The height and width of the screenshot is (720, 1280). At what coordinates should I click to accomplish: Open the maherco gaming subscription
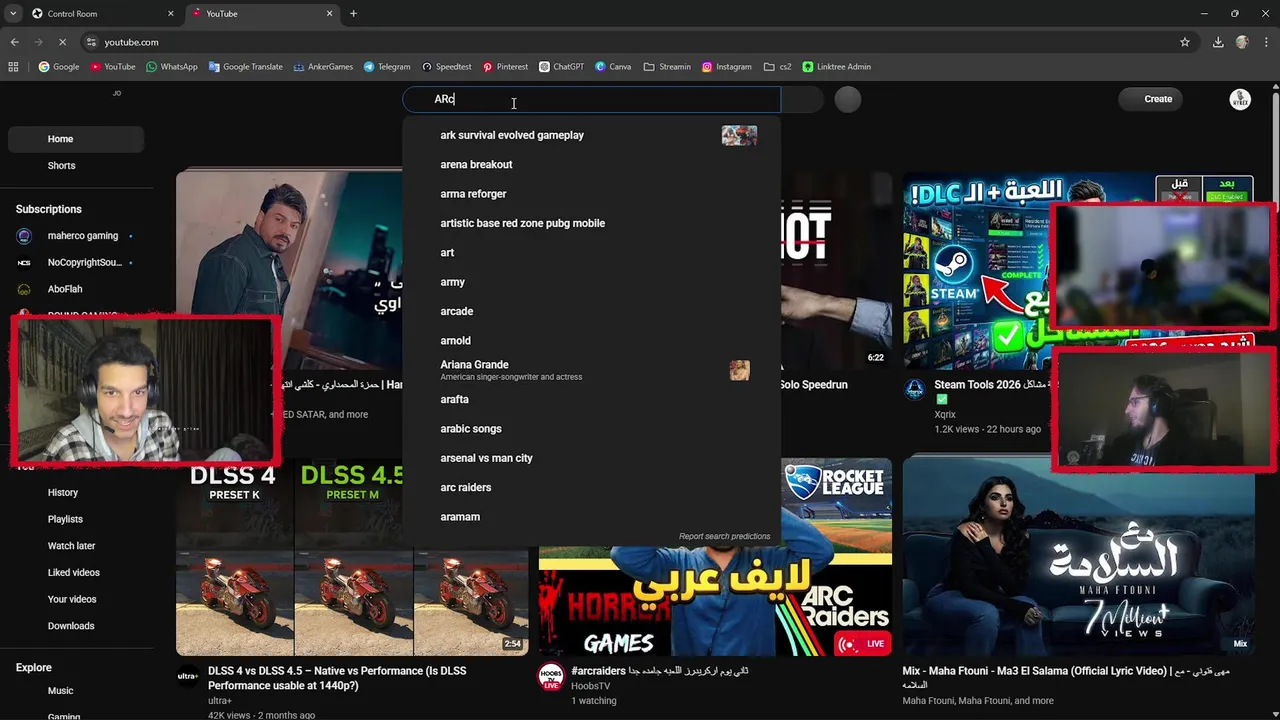click(76, 236)
